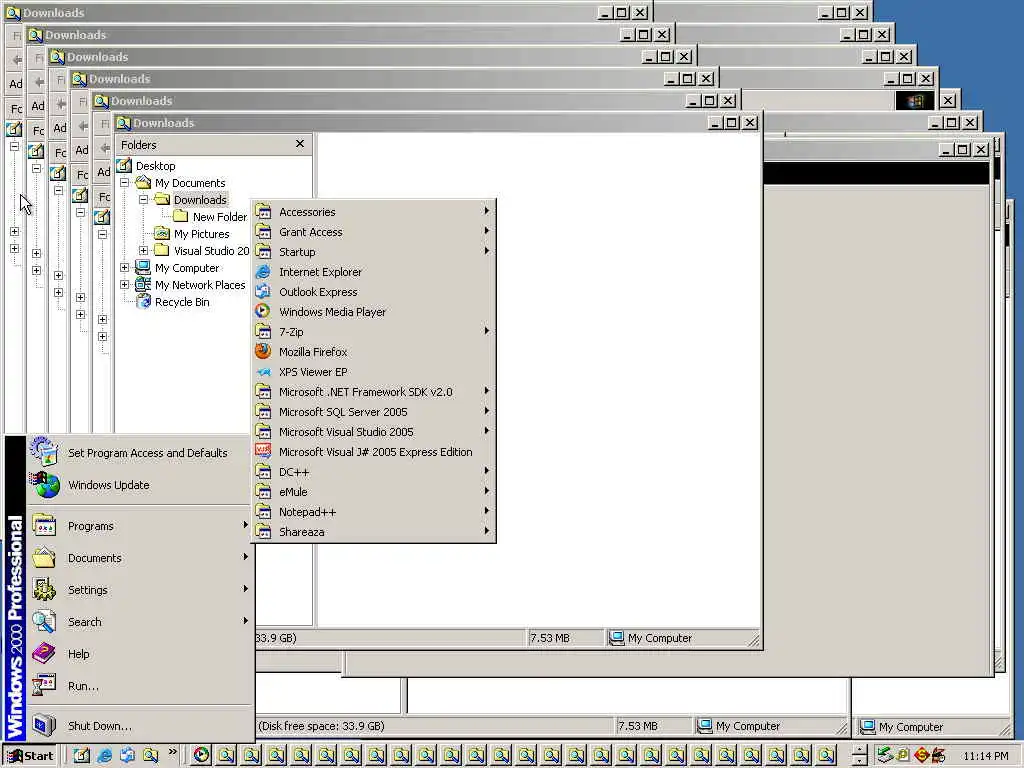Expand Microsoft Visual Studio 2005 submenu
The width and height of the screenshot is (1024, 768).
click(374, 432)
